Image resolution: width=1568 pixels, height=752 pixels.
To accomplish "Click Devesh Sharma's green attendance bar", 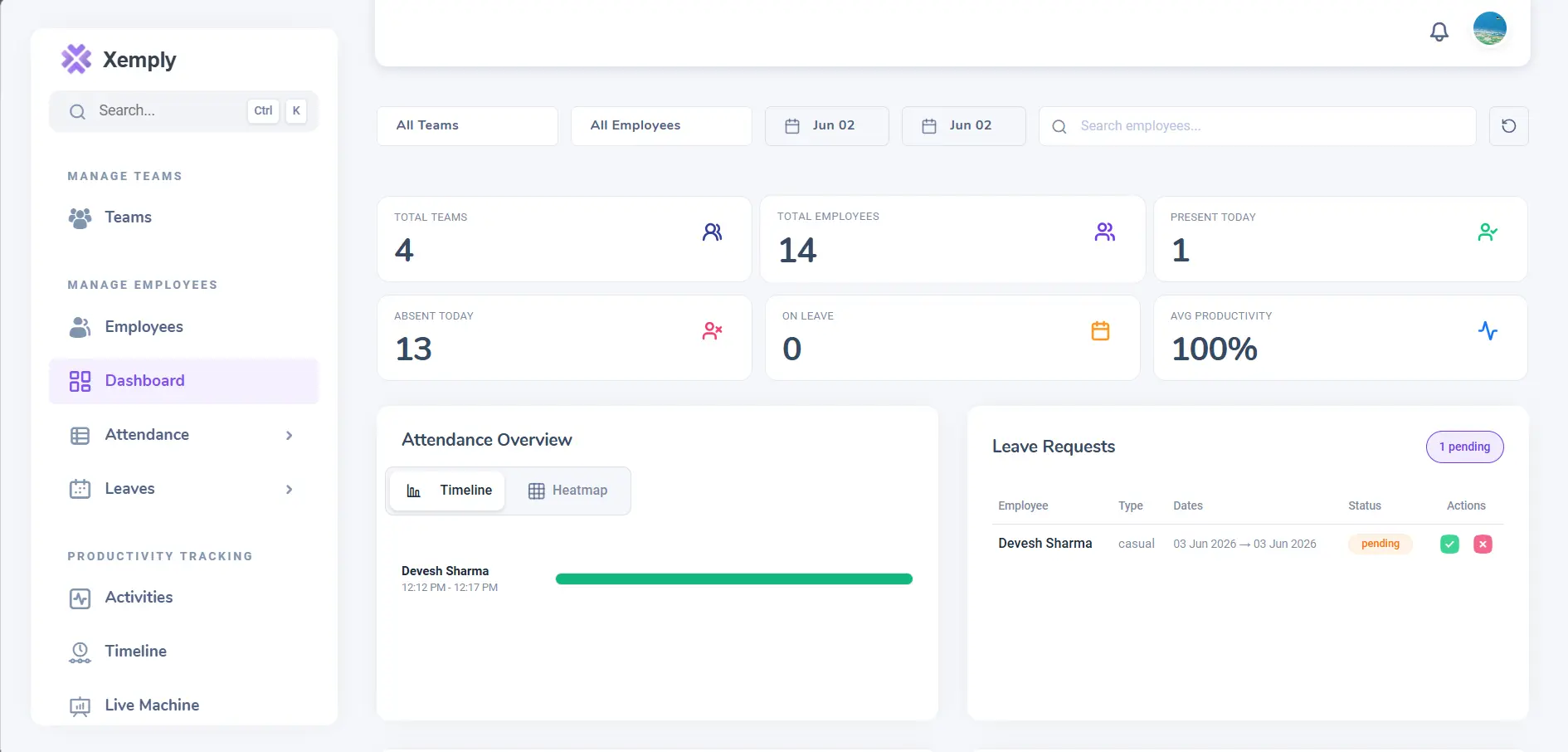I will (x=734, y=579).
